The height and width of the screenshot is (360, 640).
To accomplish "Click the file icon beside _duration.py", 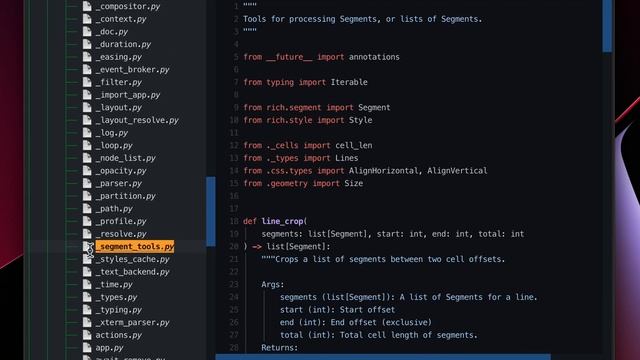I will 87,44.
